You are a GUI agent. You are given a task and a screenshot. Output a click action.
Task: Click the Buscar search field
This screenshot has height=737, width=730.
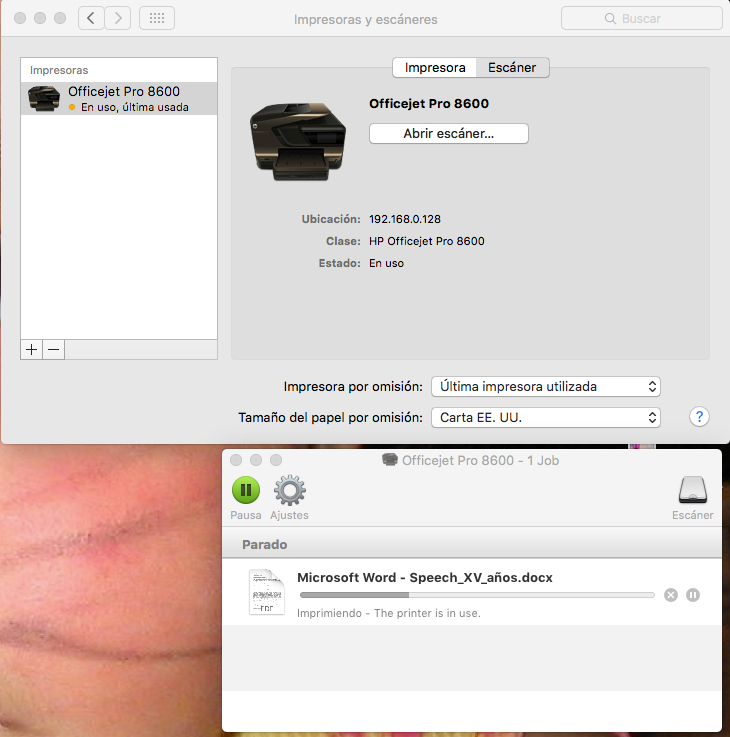tap(642, 18)
